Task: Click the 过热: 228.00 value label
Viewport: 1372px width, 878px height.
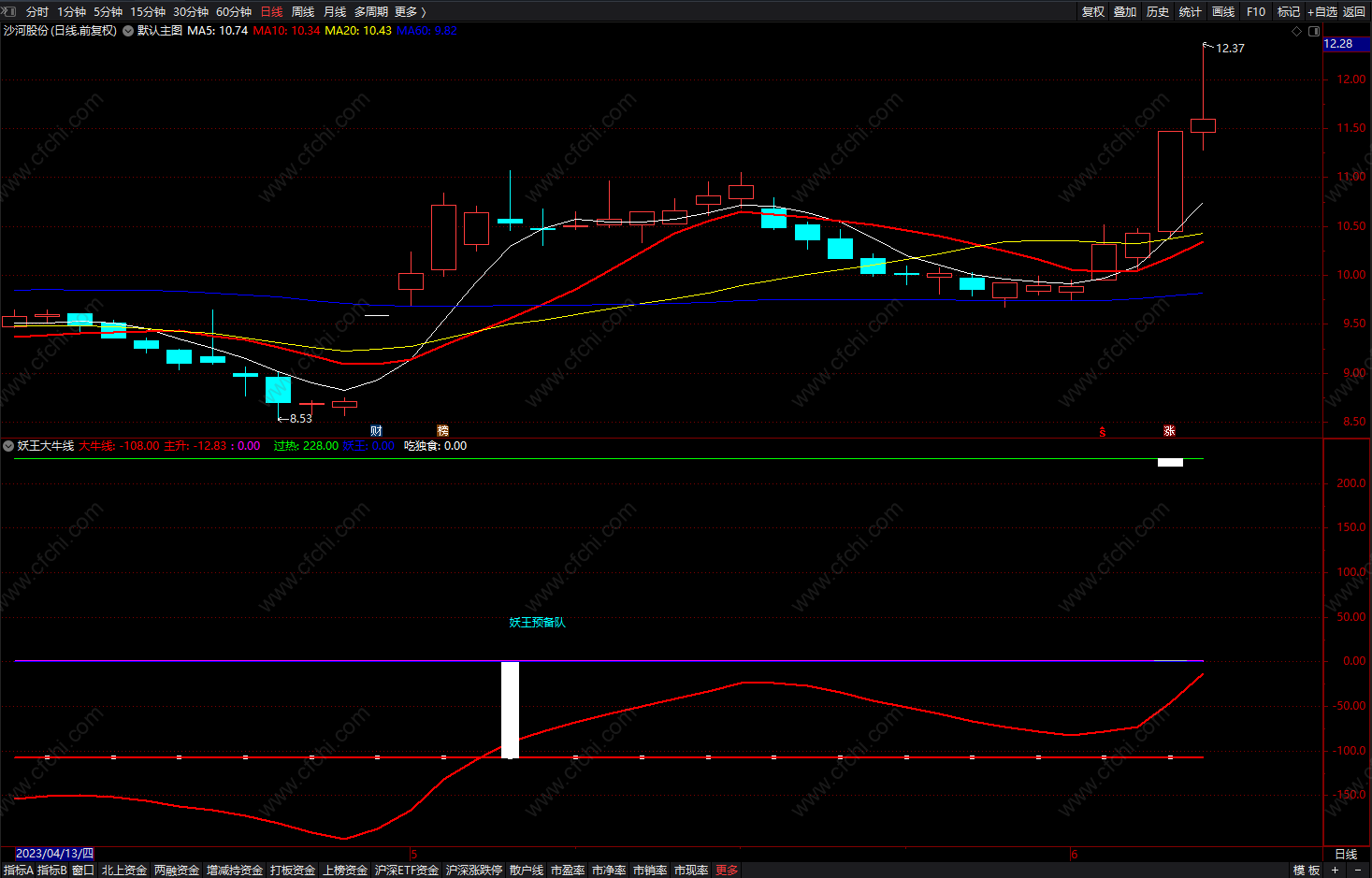Action: coord(306,446)
